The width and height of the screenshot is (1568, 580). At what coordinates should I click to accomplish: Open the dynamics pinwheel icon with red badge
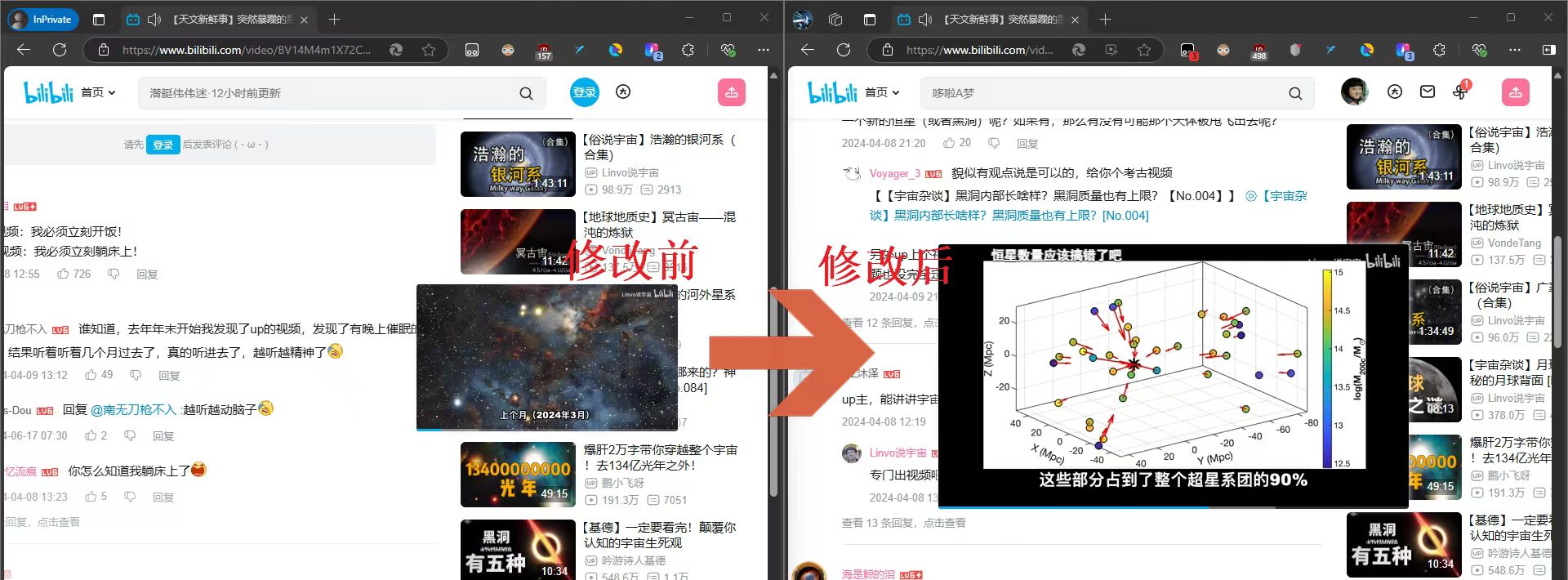[1460, 92]
